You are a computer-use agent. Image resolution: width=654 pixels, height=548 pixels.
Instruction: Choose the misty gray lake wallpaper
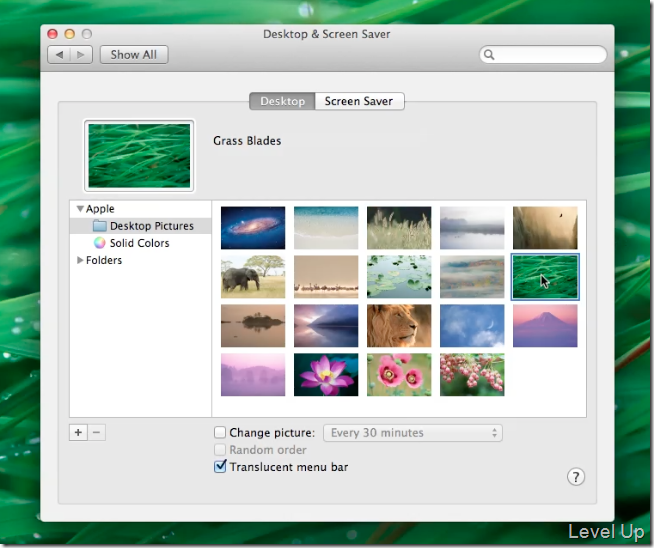pos(472,228)
